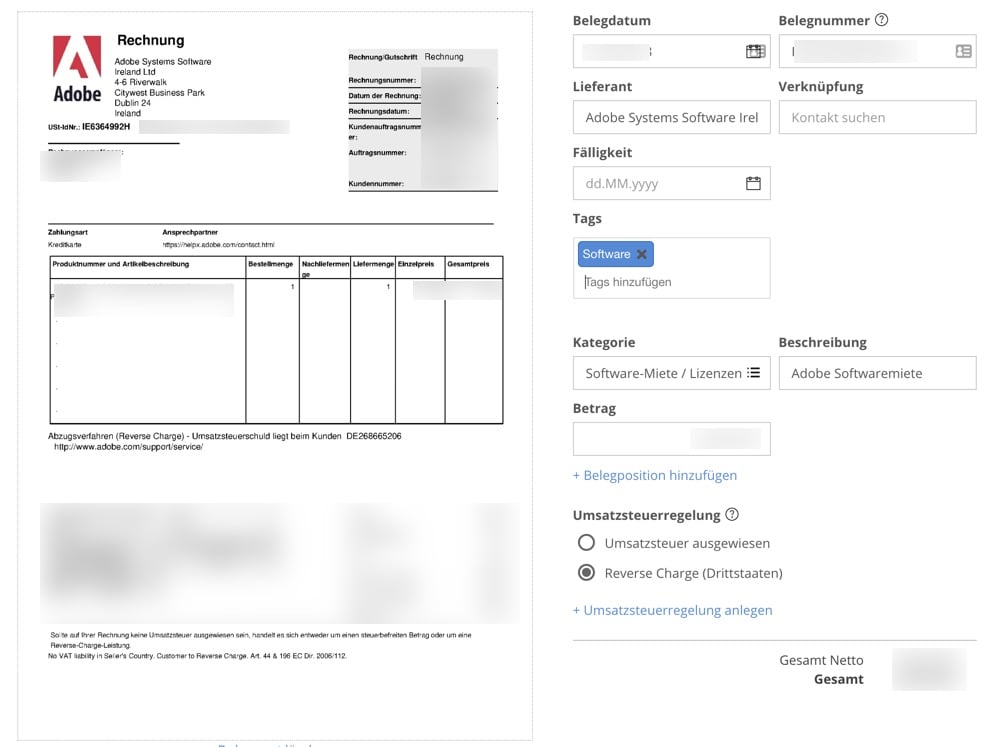
Task: Click the Gesamt Netto label
Action: [x=821, y=660]
